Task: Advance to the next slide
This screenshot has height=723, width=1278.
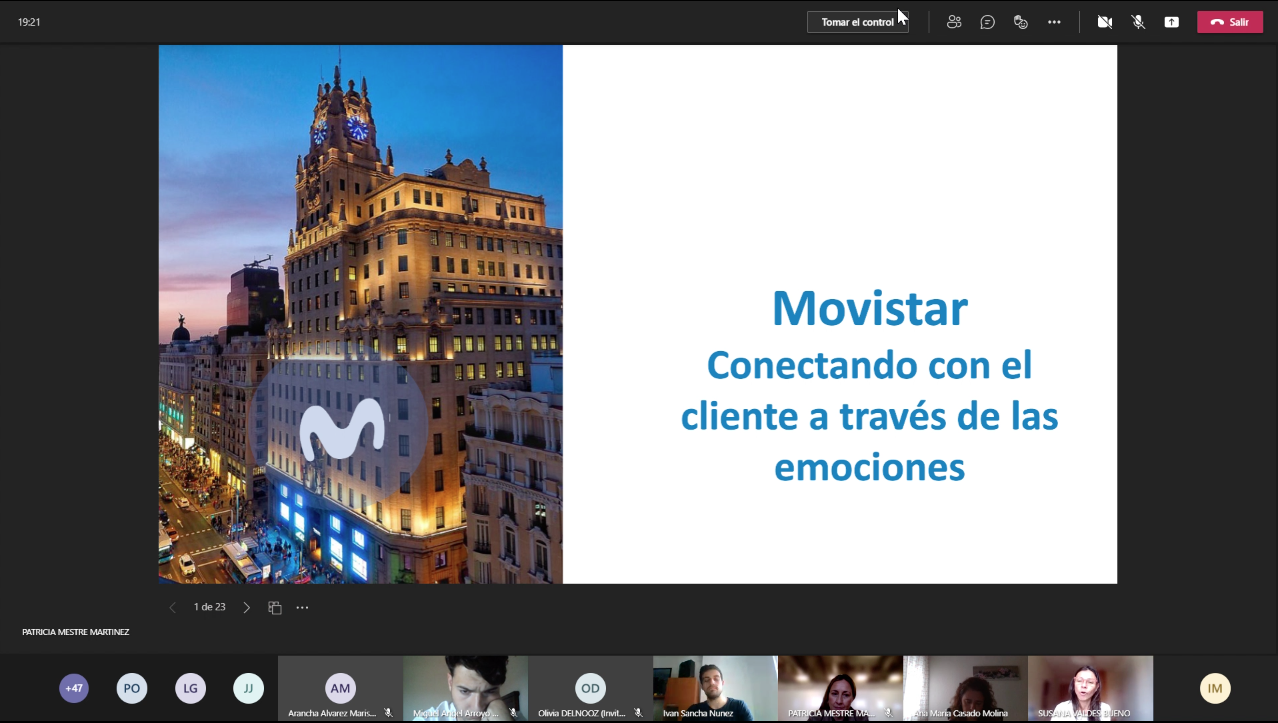Action: tap(247, 607)
